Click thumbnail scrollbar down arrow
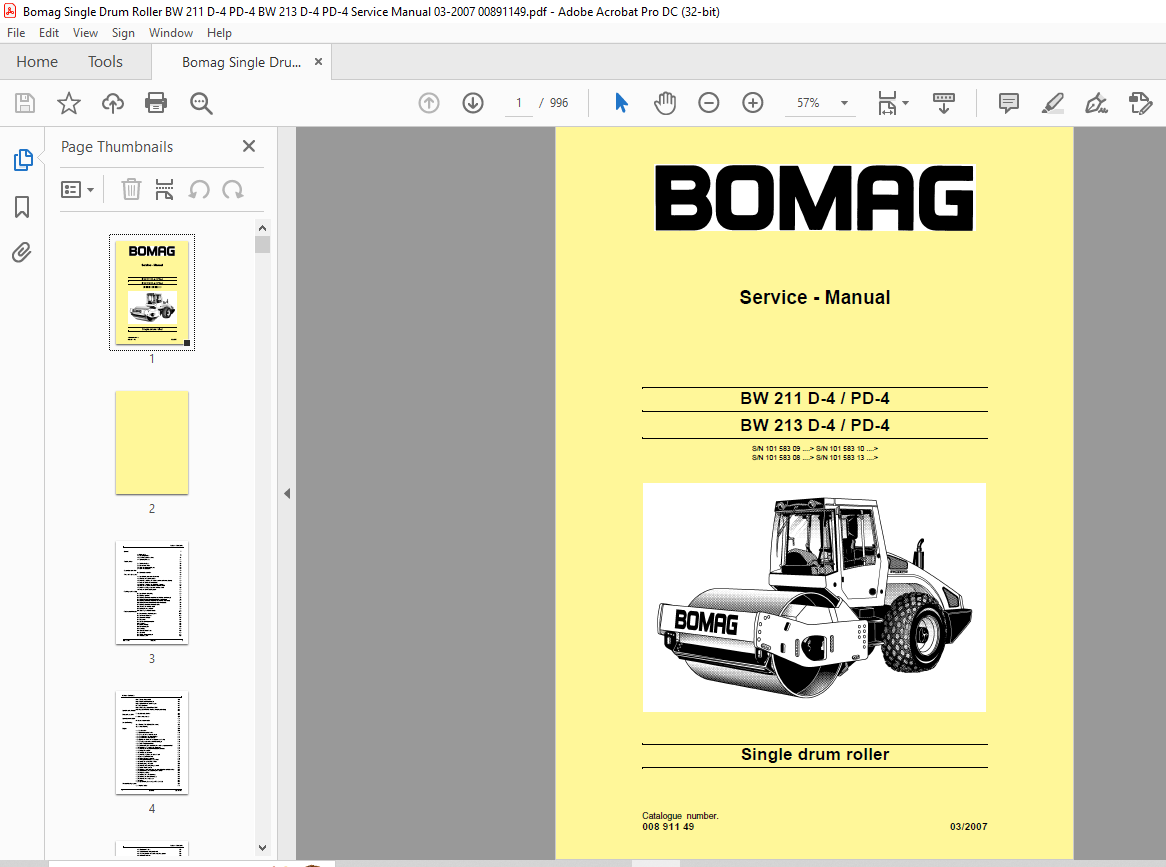 point(262,848)
